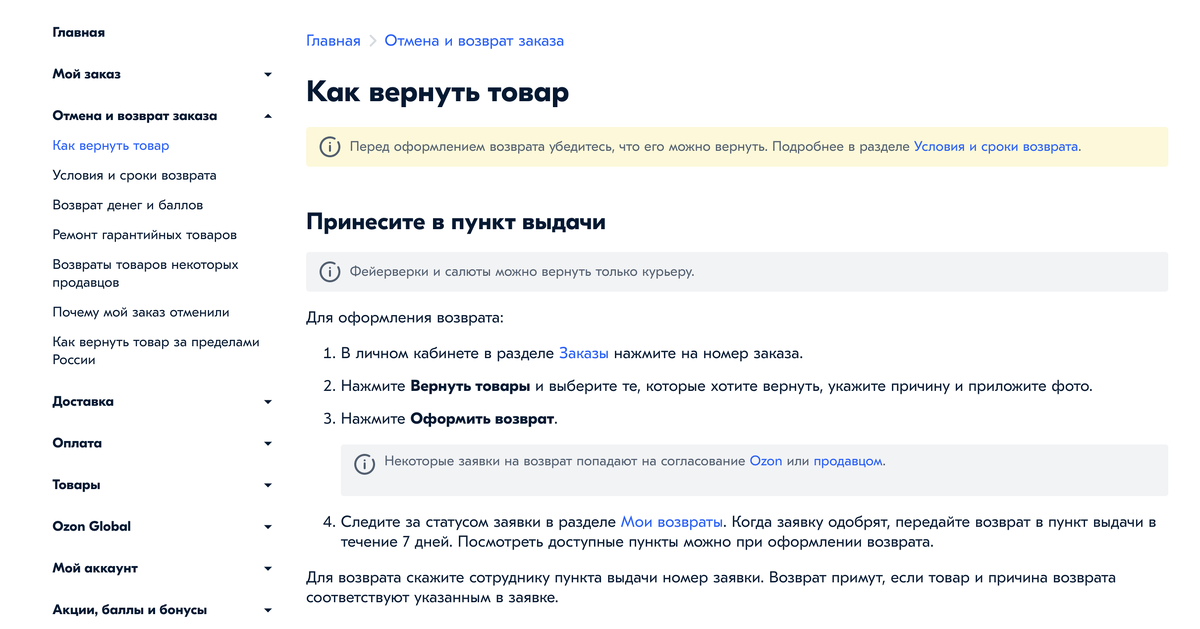Screen dimensions: 1200x629
Task: Click the heading Принесите в пункт выдачи
Action: pyautogui.click(x=456, y=222)
